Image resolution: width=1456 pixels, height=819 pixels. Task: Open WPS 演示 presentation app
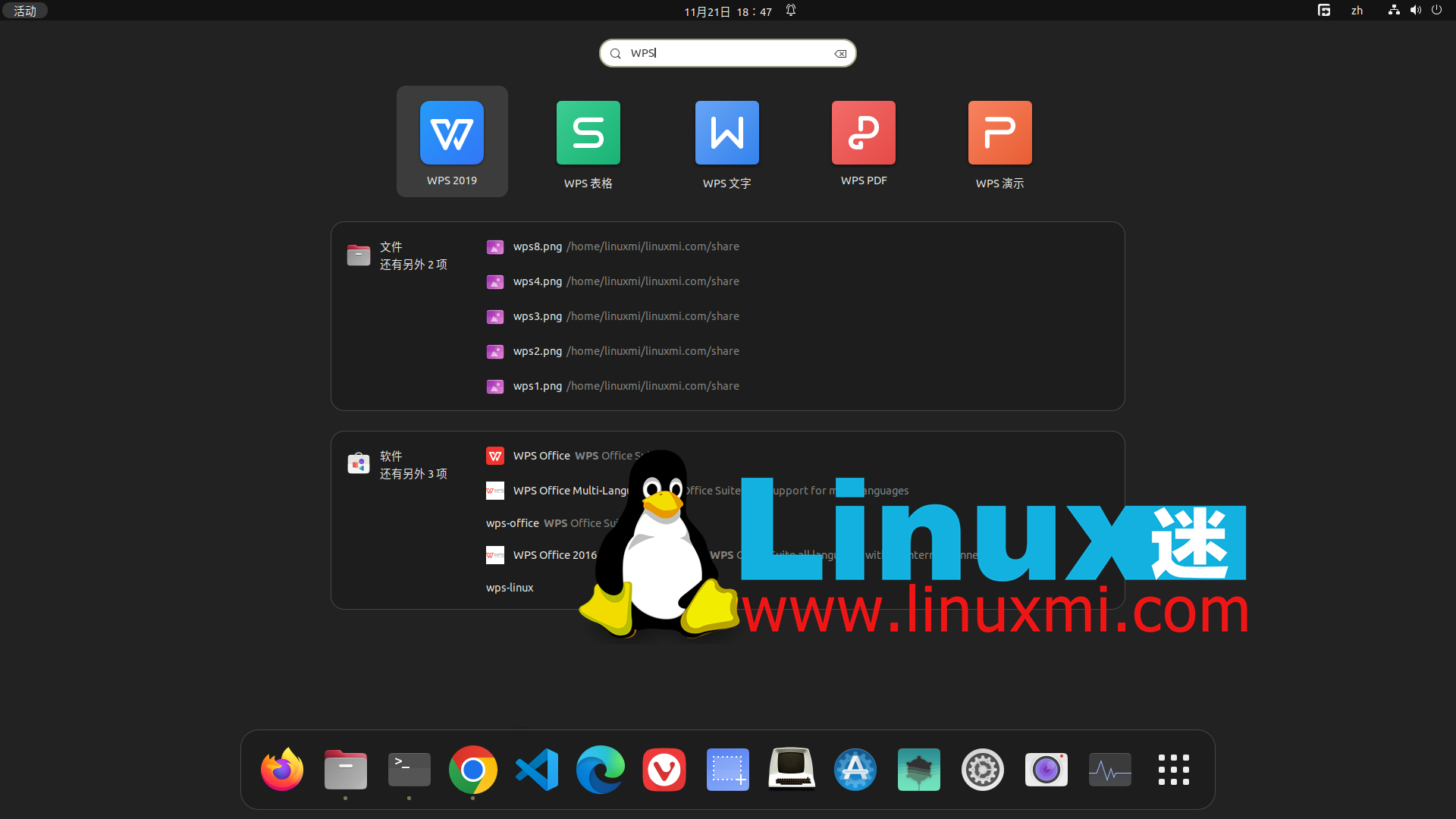(999, 142)
